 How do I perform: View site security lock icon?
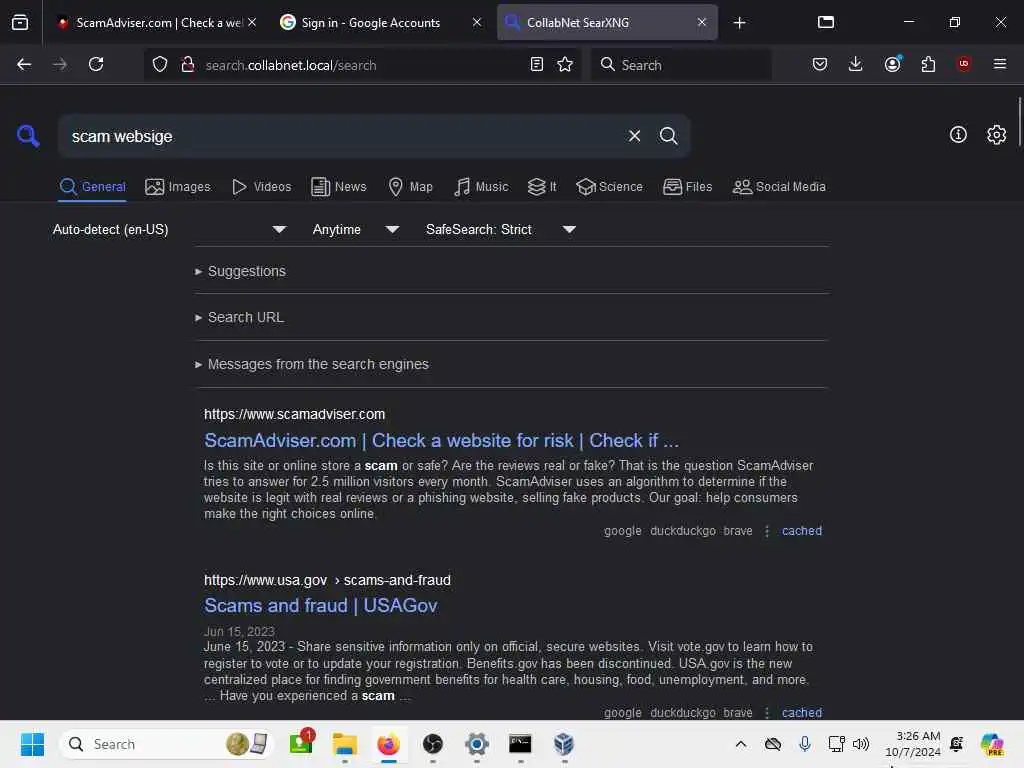coord(187,64)
